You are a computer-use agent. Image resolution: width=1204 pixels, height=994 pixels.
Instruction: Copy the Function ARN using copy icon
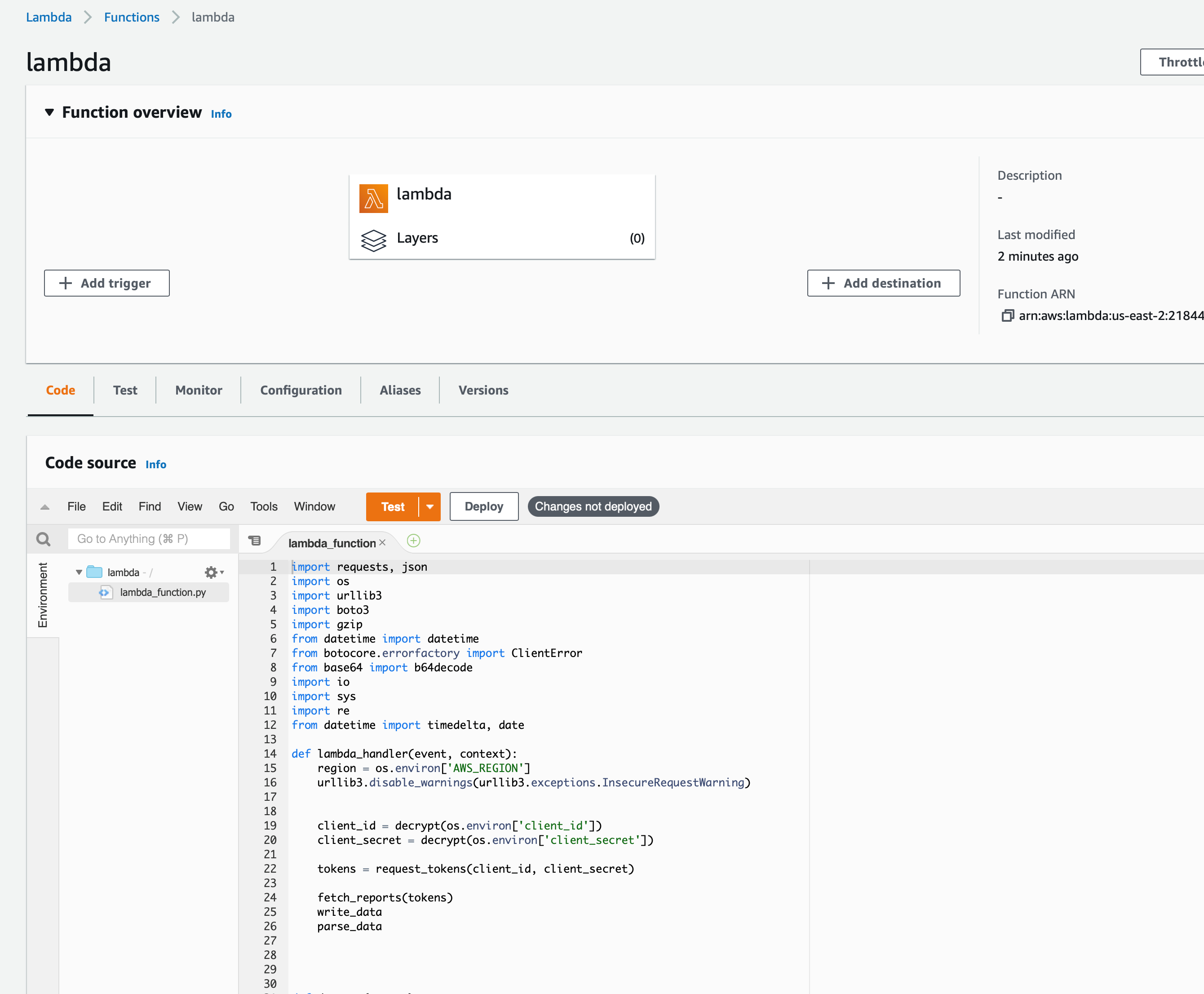[1007, 315]
